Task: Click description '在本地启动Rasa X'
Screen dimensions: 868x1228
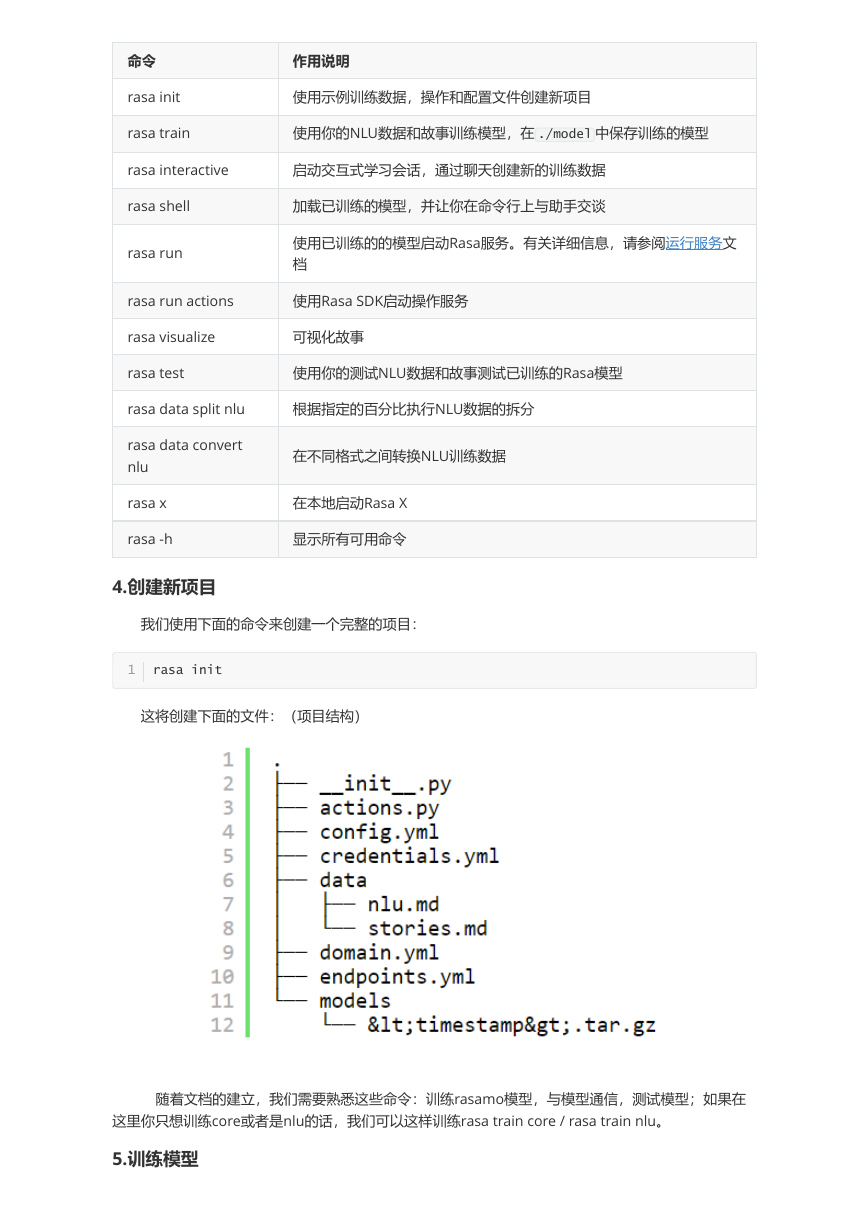Action: pyautogui.click(x=349, y=503)
